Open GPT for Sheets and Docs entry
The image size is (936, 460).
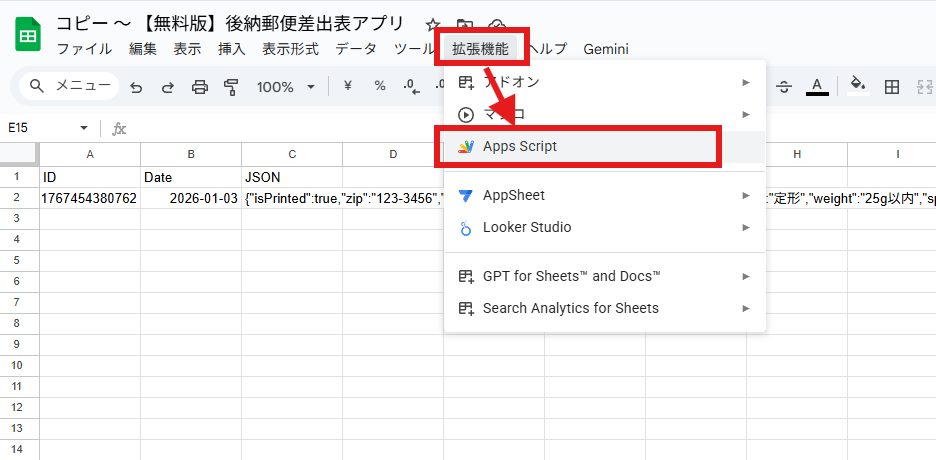click(x=571, y=276)
